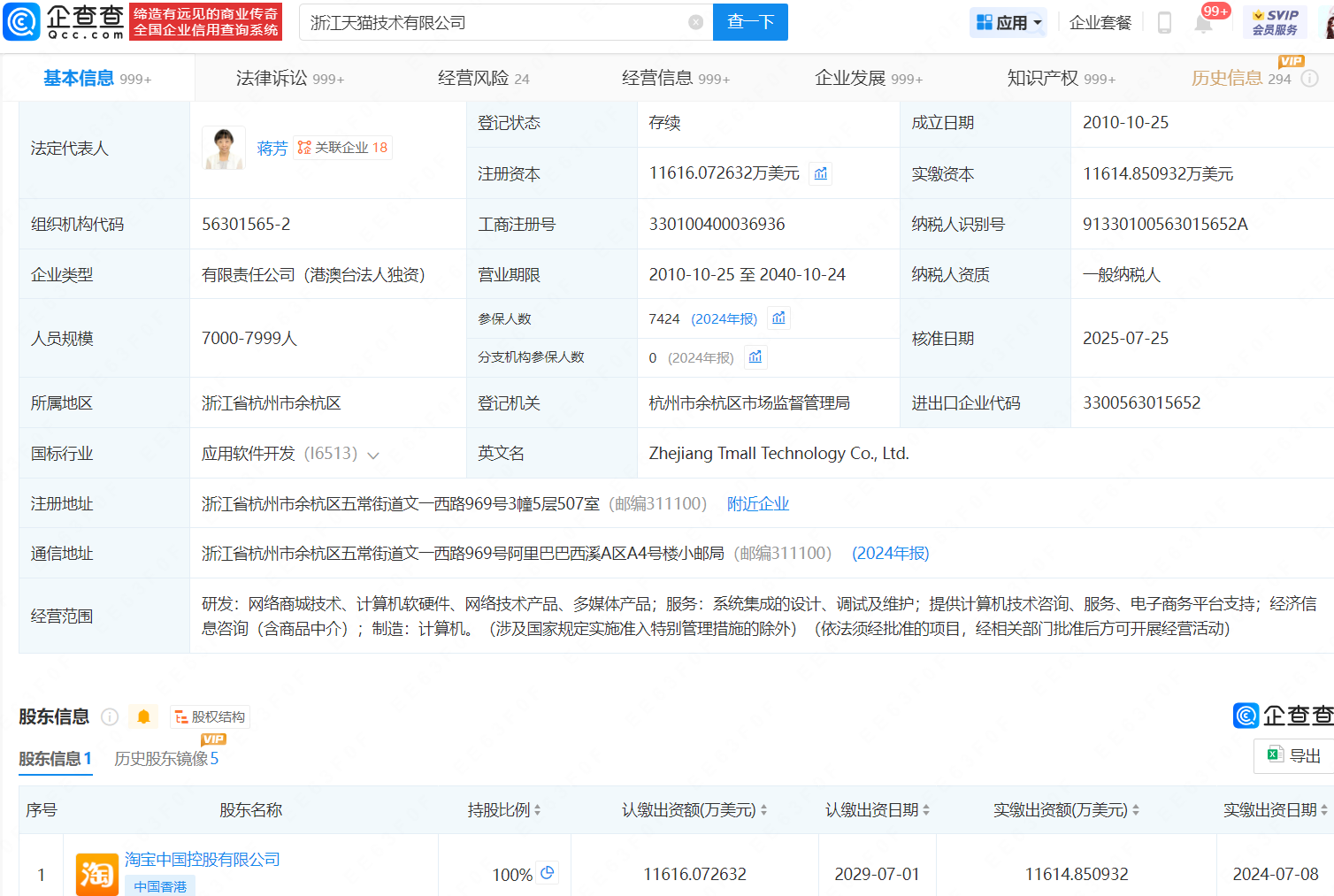The width and height of the screenshot is (1334, 896).
Task: Open SVIP member services
Action: [1275, 22]
